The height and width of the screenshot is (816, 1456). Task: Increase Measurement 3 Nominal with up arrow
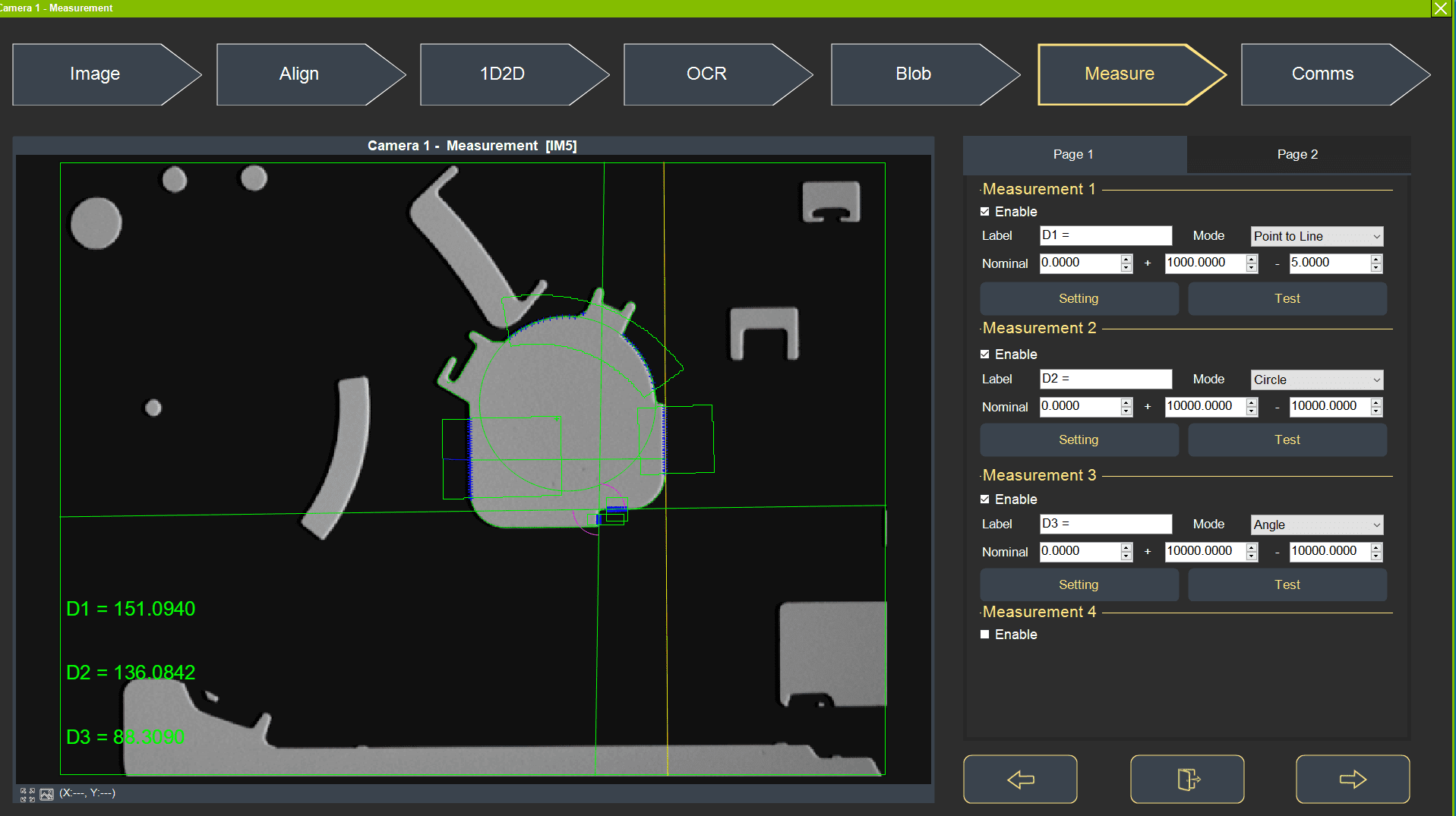point(1126,547)
